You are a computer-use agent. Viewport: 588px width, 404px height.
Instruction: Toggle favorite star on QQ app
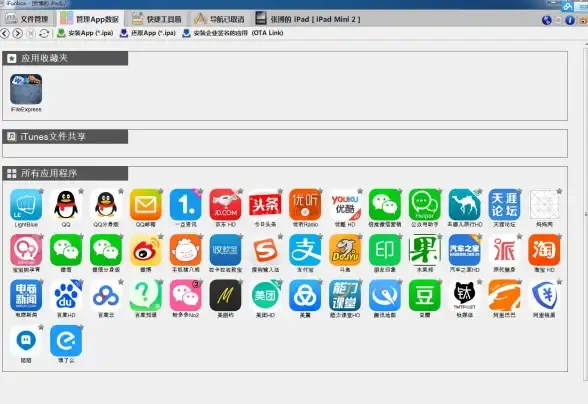pyautogui.click(x=81, y=191)
